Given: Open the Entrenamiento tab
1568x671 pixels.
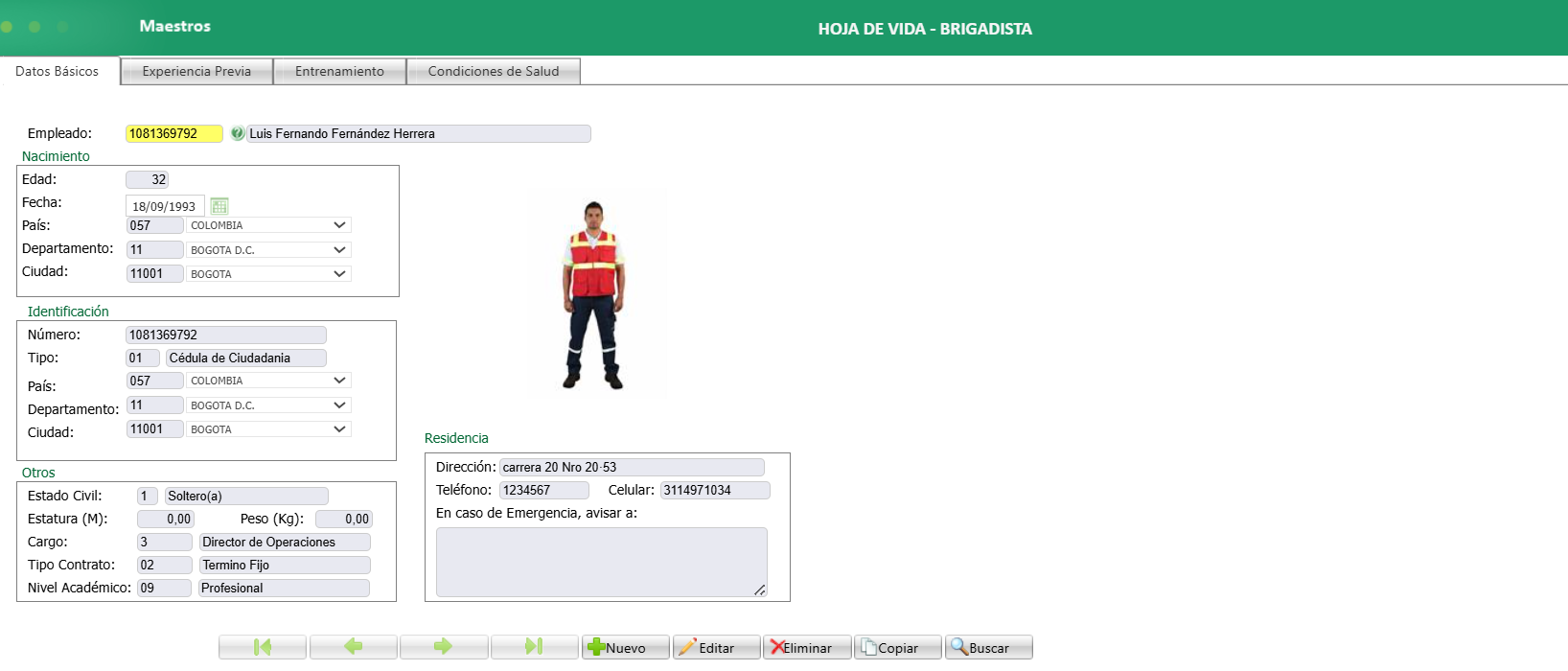Looking at the screenshot, I should click(x=339, y=71).
